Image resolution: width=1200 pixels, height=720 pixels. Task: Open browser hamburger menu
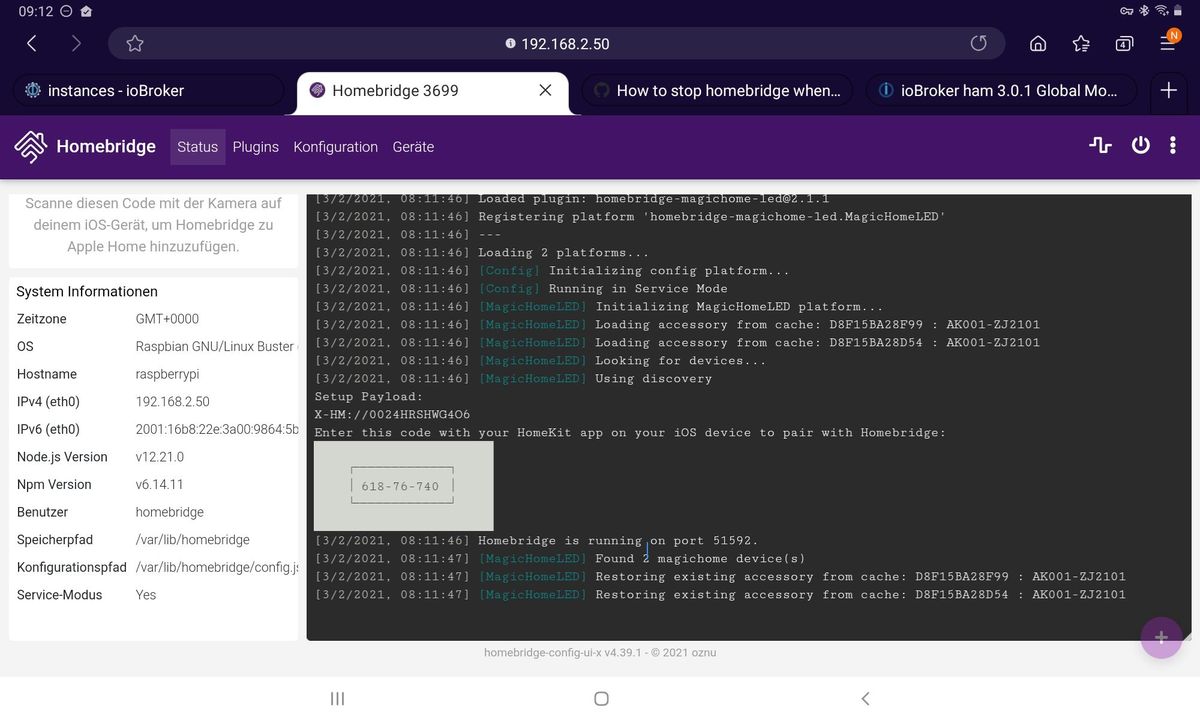click(x=1170, y=41)
